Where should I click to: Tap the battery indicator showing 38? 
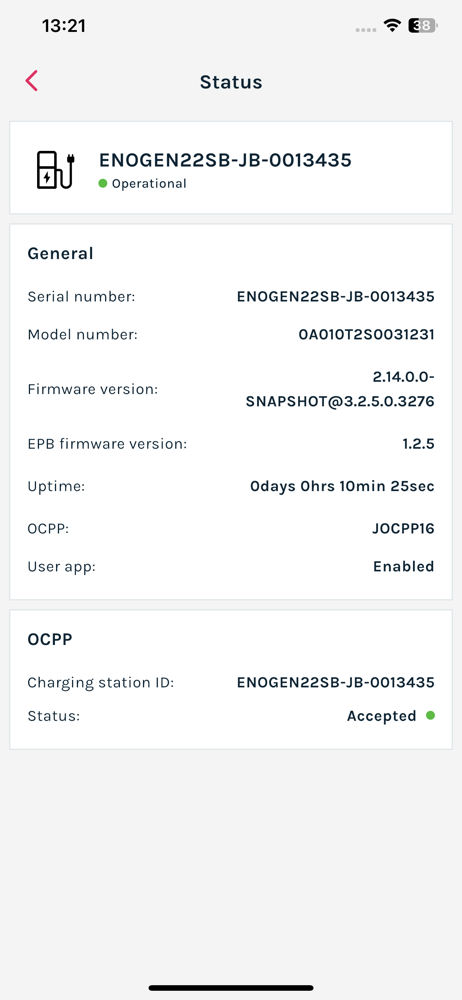coord(422,26)
